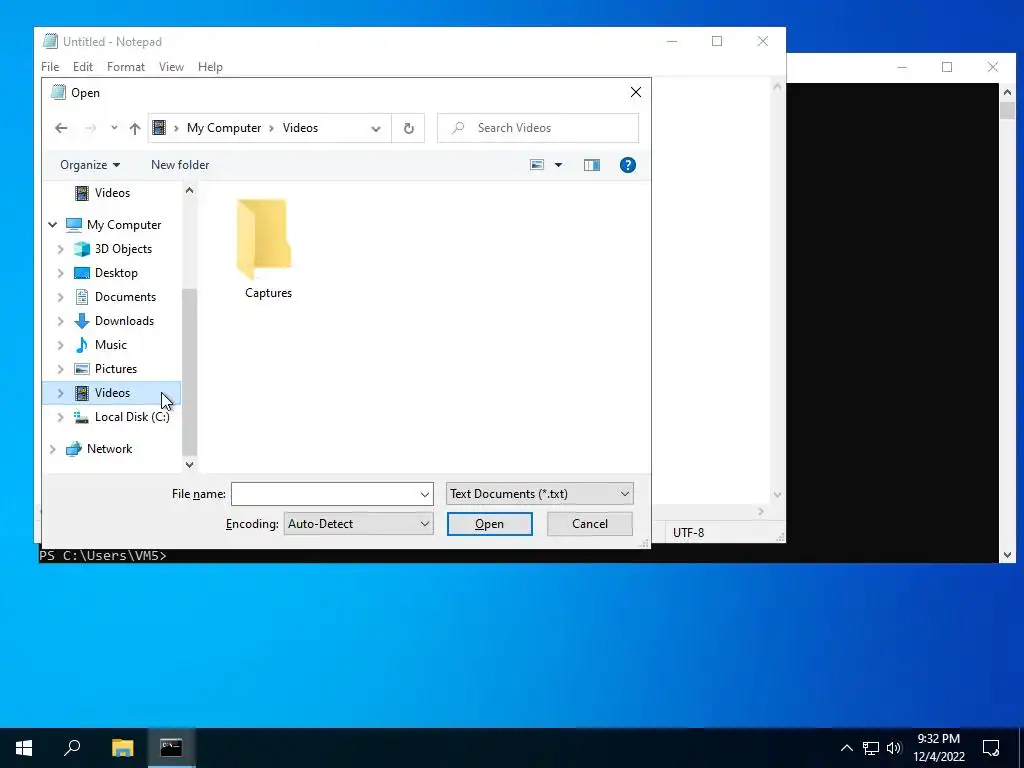1024x768 pixels.
Task: Click the Open button
Action: point(490,524)
